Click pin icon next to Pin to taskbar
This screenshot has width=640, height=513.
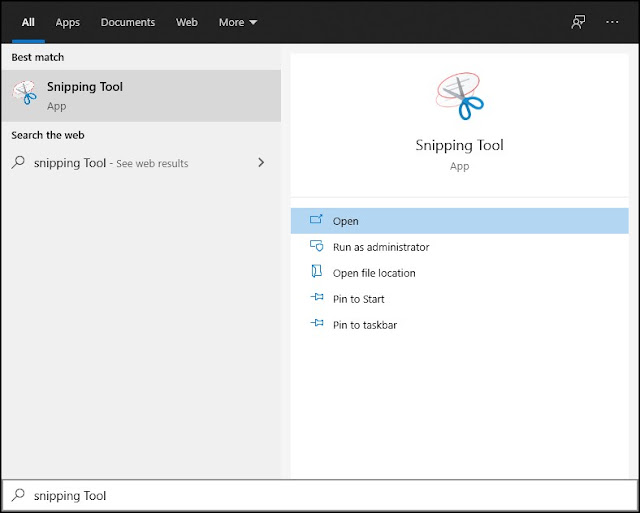tap(317, 323)
